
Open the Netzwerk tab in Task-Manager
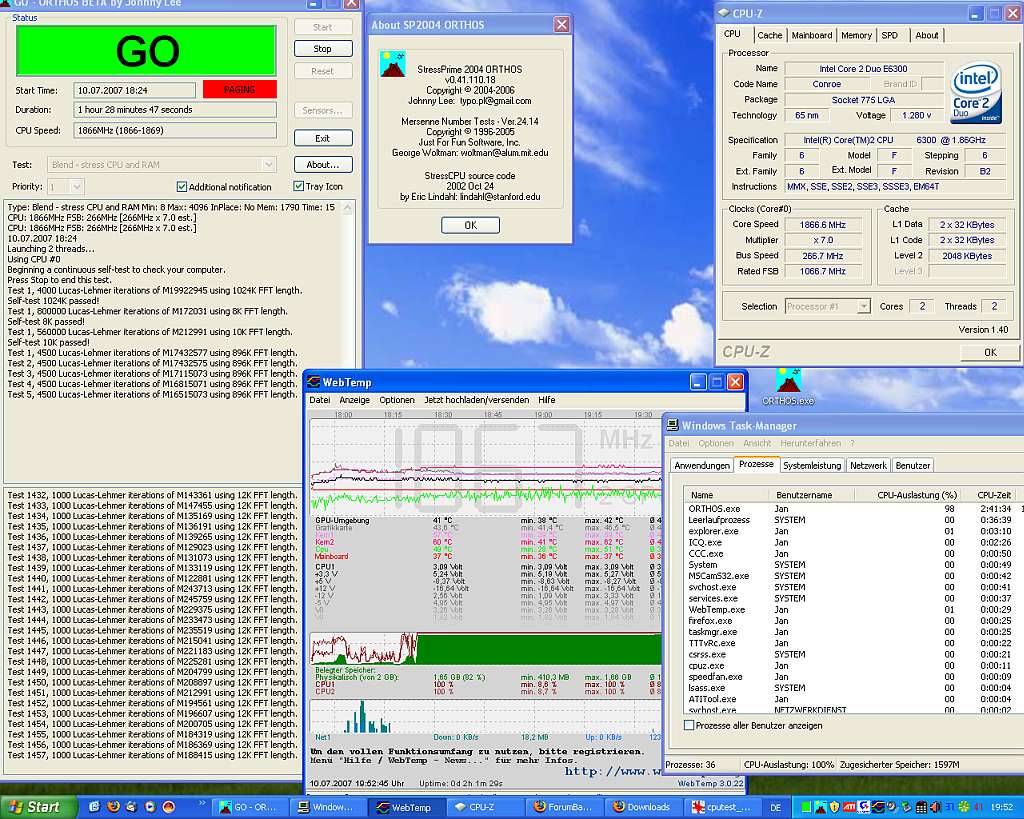pos(868,466)
